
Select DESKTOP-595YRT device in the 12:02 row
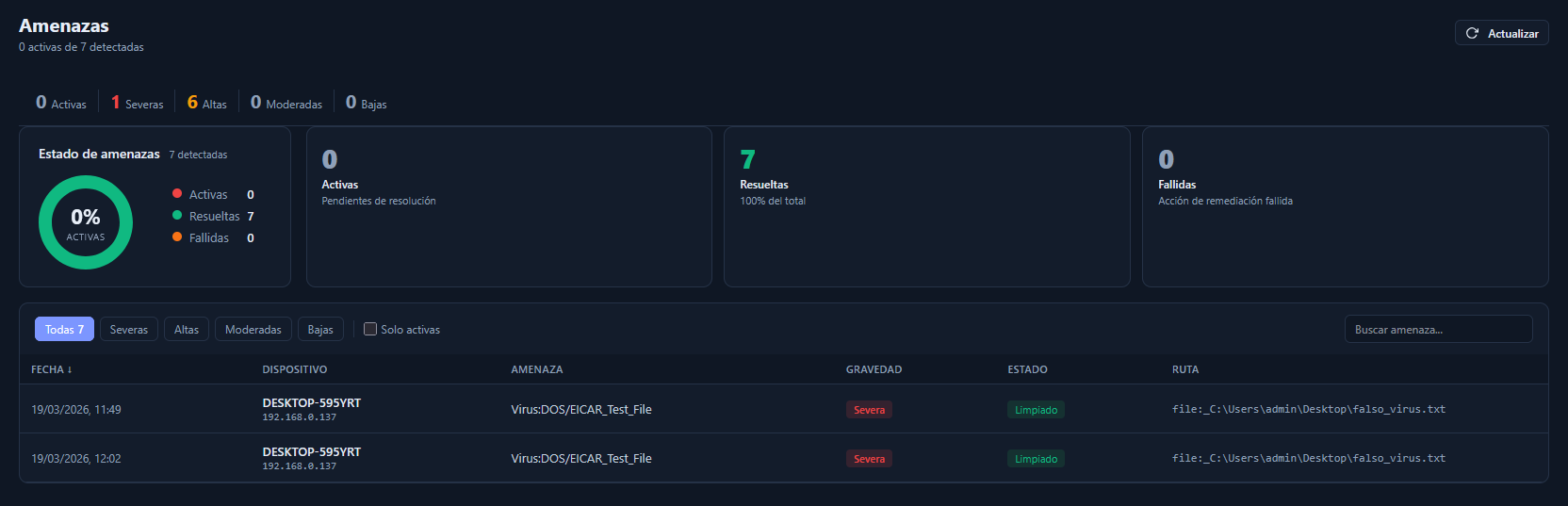(x=312, y=452)
